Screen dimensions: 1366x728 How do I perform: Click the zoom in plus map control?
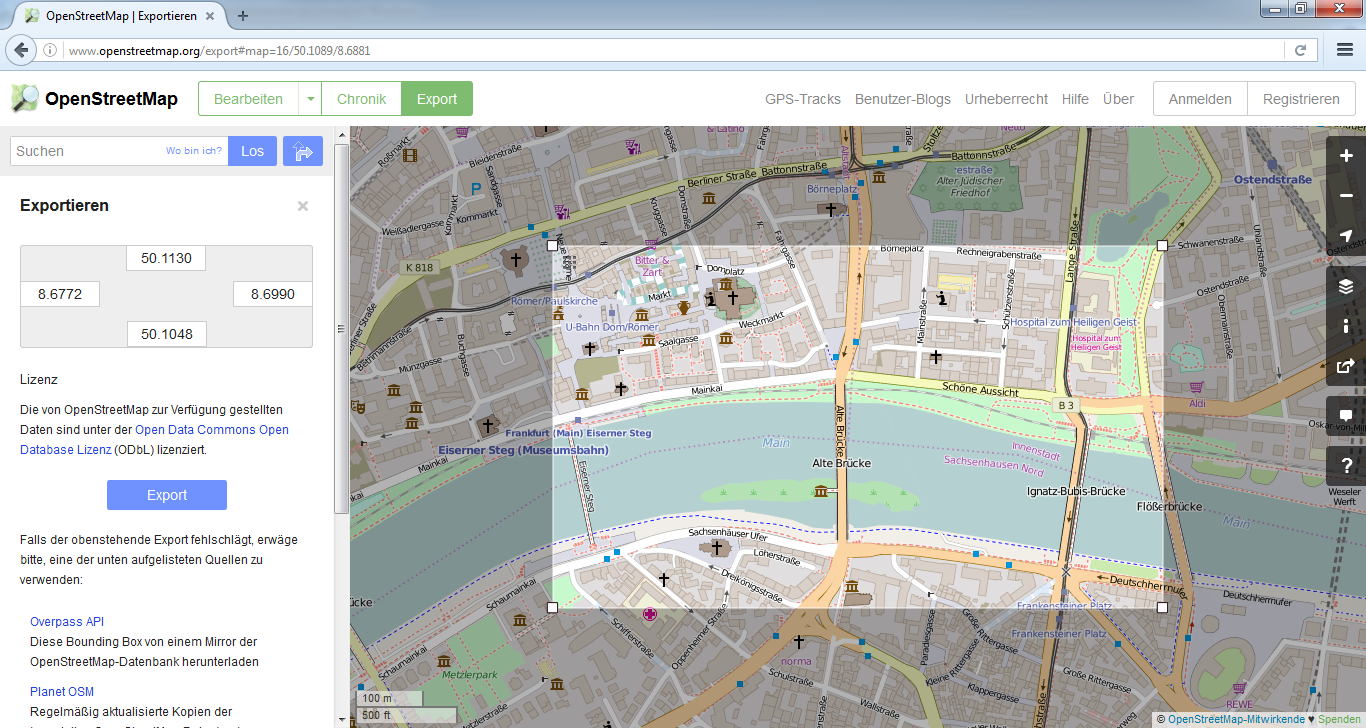[1346, 156]
